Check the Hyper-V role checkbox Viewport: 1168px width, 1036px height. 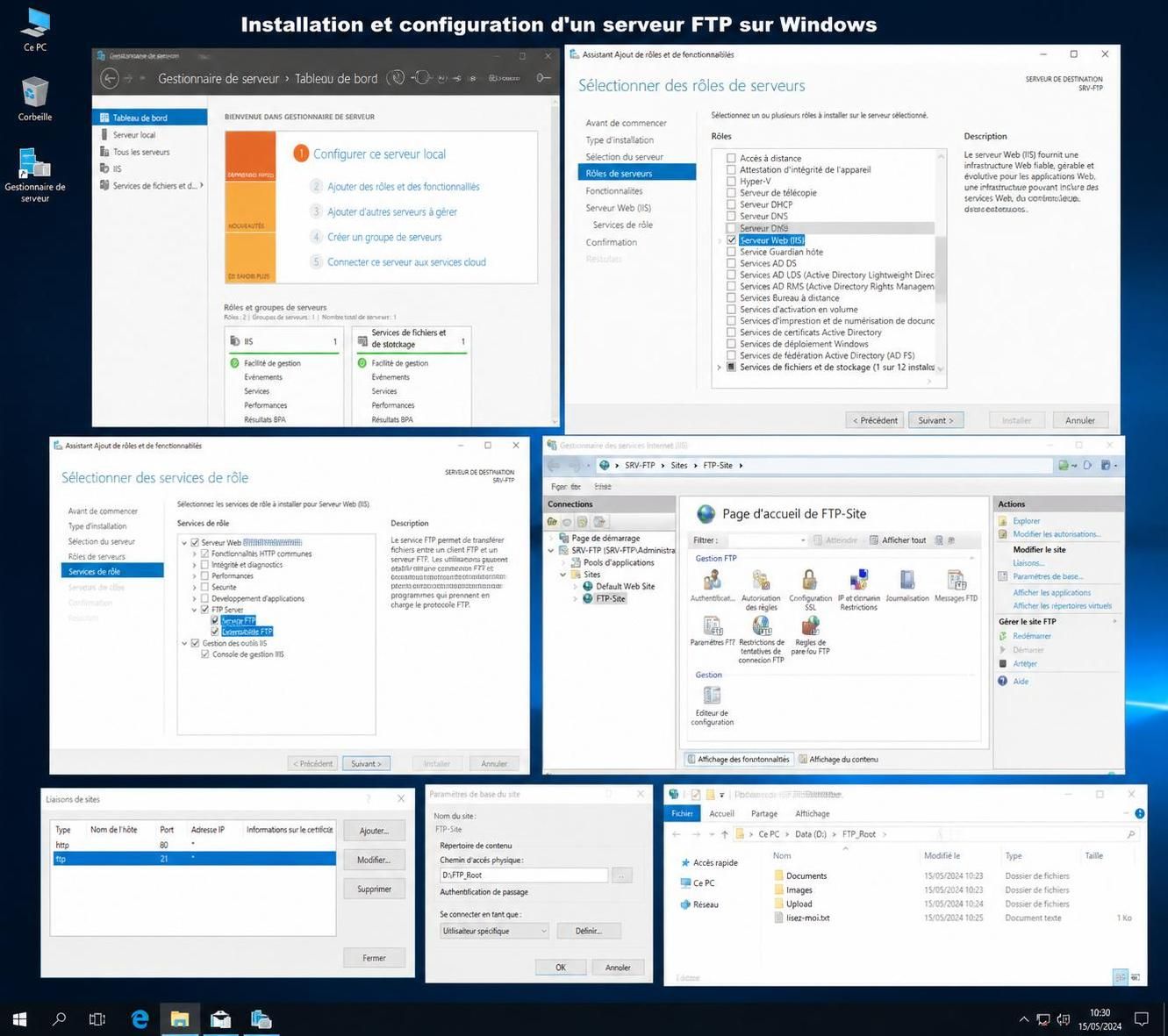(x=731, y=182)
